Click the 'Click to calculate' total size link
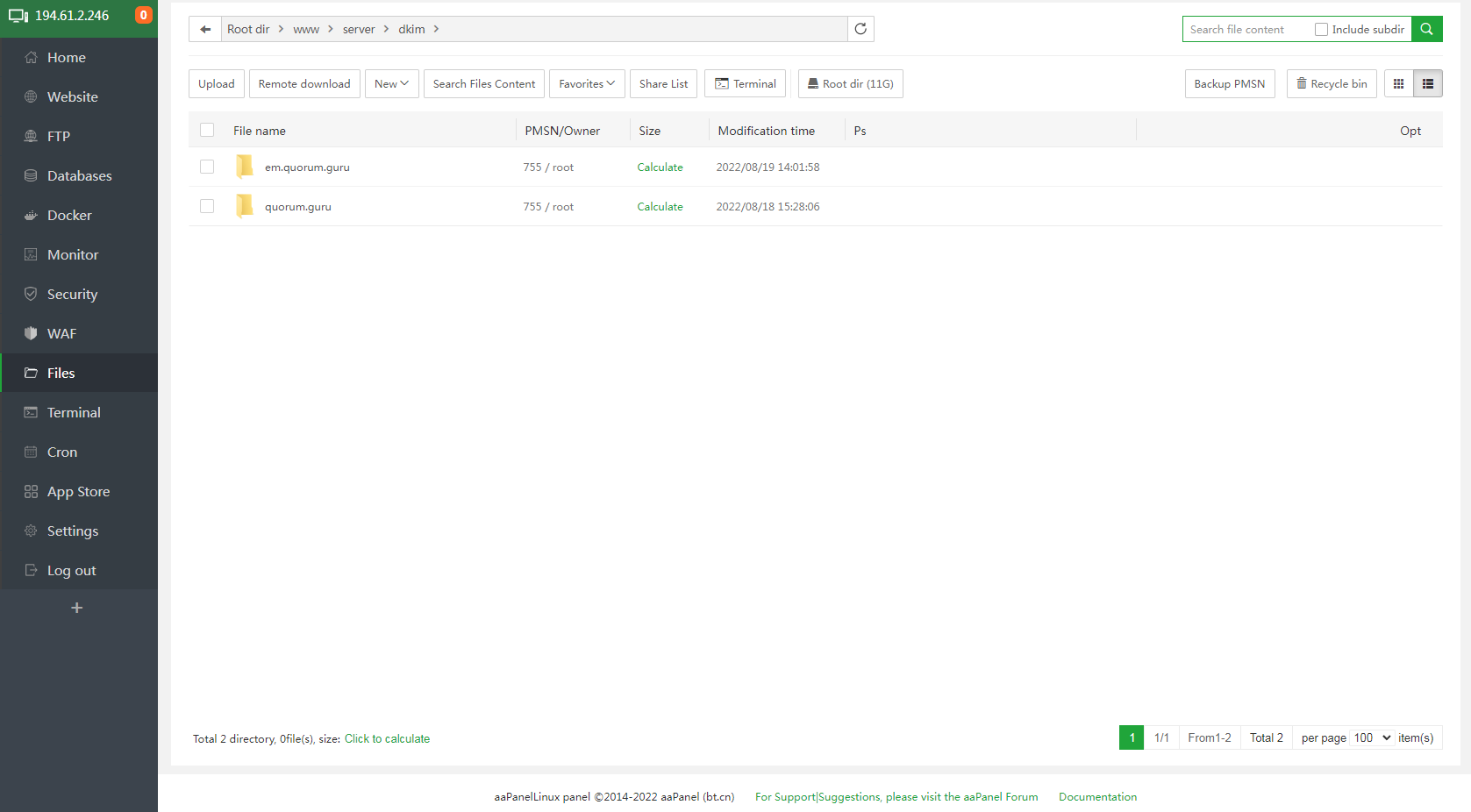 click(387, 738)
